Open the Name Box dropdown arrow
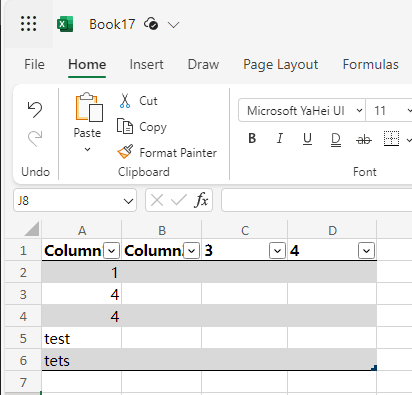Viewport: 412px width, 395px height. 128,201
